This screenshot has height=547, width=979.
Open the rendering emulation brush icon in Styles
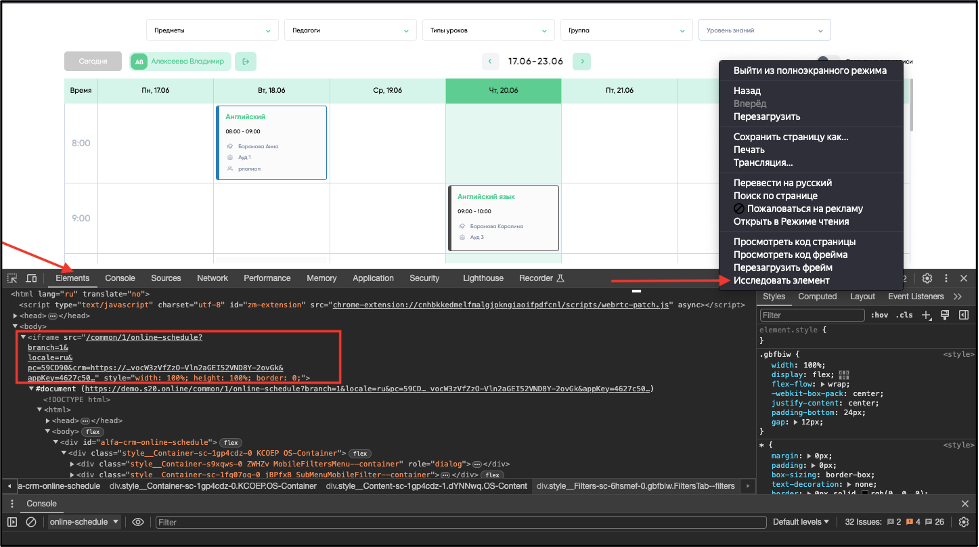point(945,315)
